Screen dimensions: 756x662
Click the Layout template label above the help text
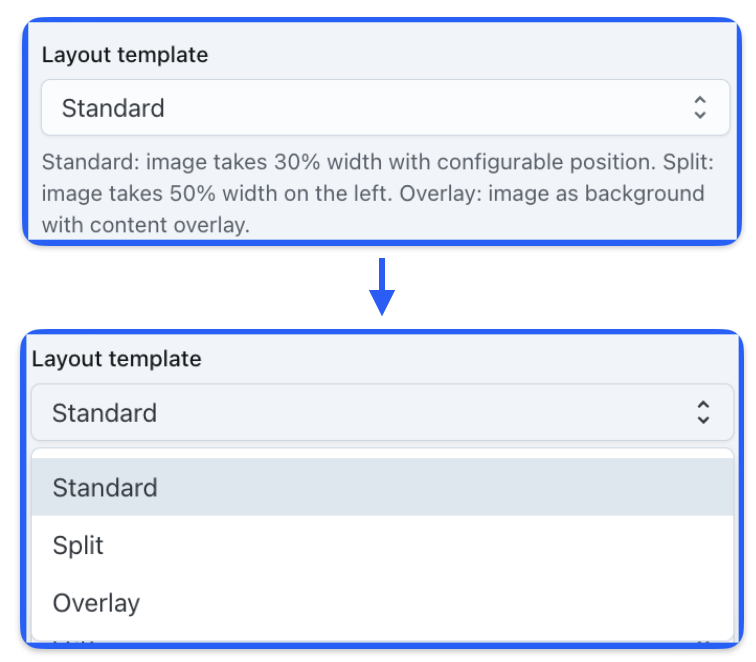pyautogui.click(x=125, y=55)
